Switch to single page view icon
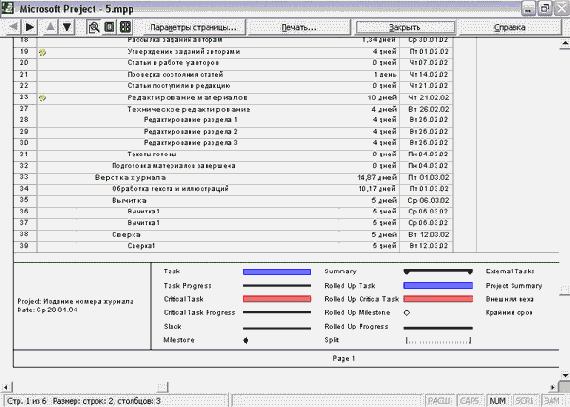Viewport: 570px width, 407px height. (x=109, y=27)
